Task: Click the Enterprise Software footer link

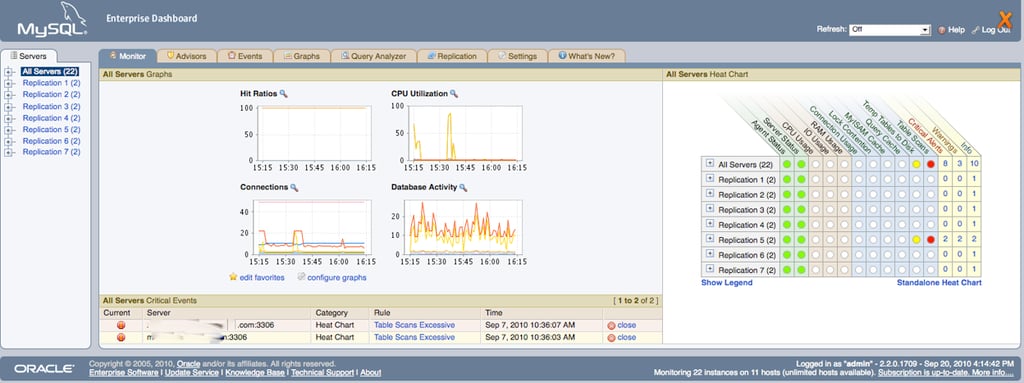Action: click(123, 373)
